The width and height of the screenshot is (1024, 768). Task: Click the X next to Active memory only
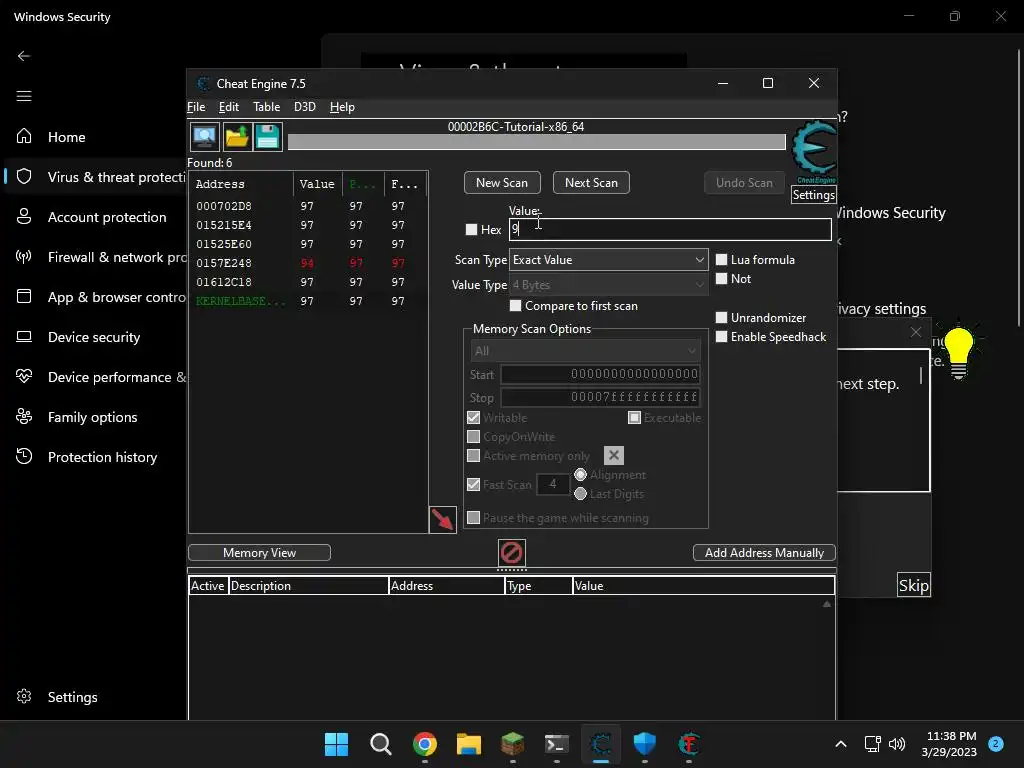click(613, 455)
